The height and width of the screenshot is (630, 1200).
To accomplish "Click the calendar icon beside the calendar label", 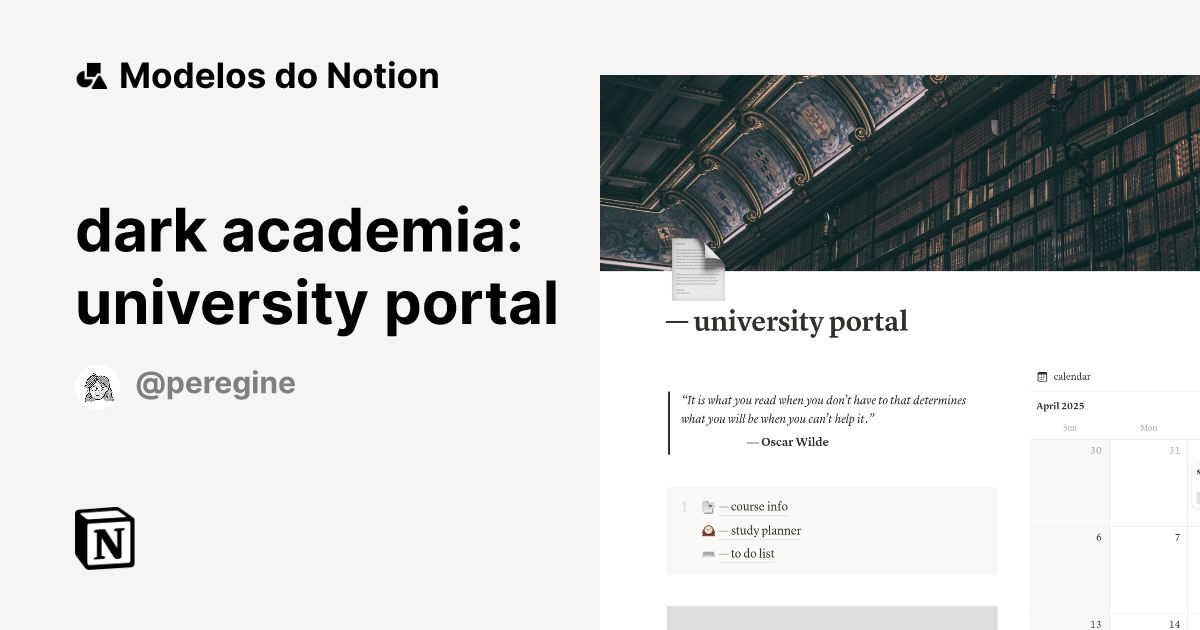I will pos(1042,376).
